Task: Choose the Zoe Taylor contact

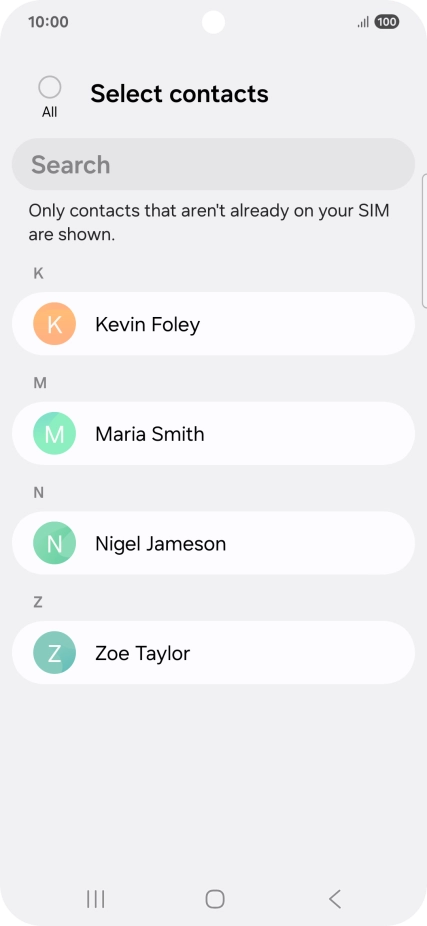Action: pos(213,653)
